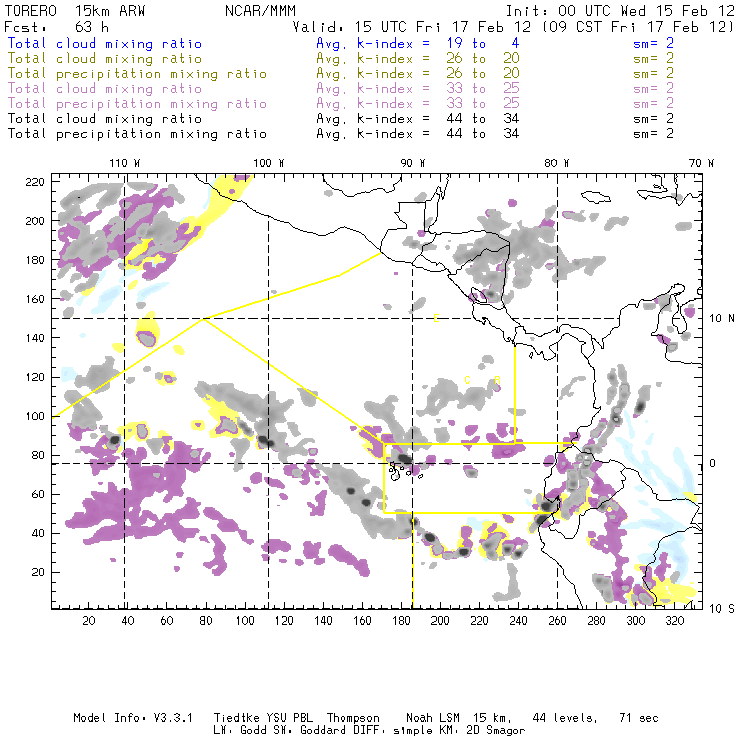Click 'Tiedtke' in the model info footer
The image size is (740, 740).
[x=237, y=718]
